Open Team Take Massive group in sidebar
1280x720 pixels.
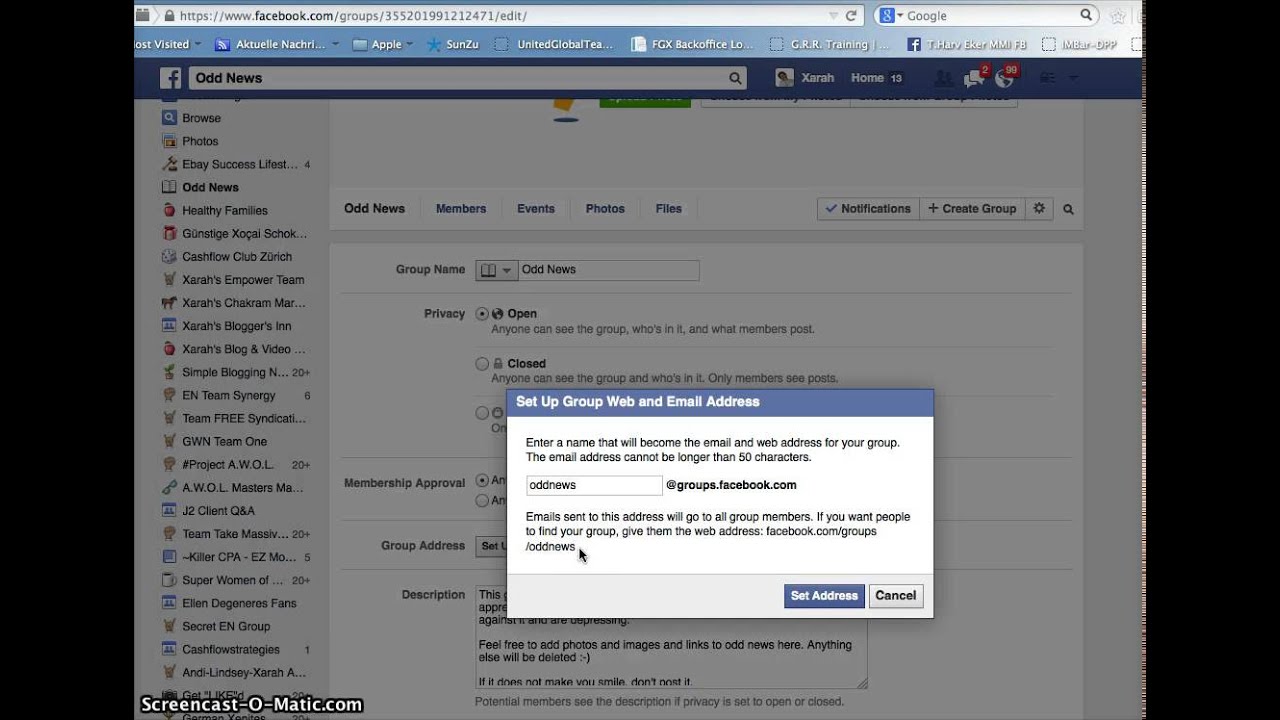click(x=235, y=534)
